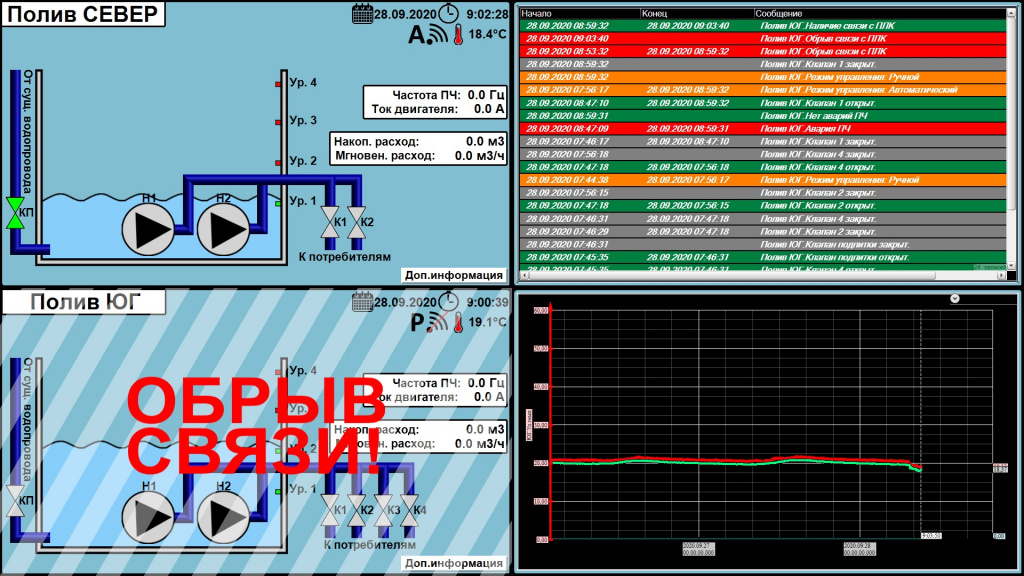The width and height of the screenshot is (1024, 576).
Task: Click the signal strength icon in Полив СЕВЕР
Action: [x=438, y=34]
